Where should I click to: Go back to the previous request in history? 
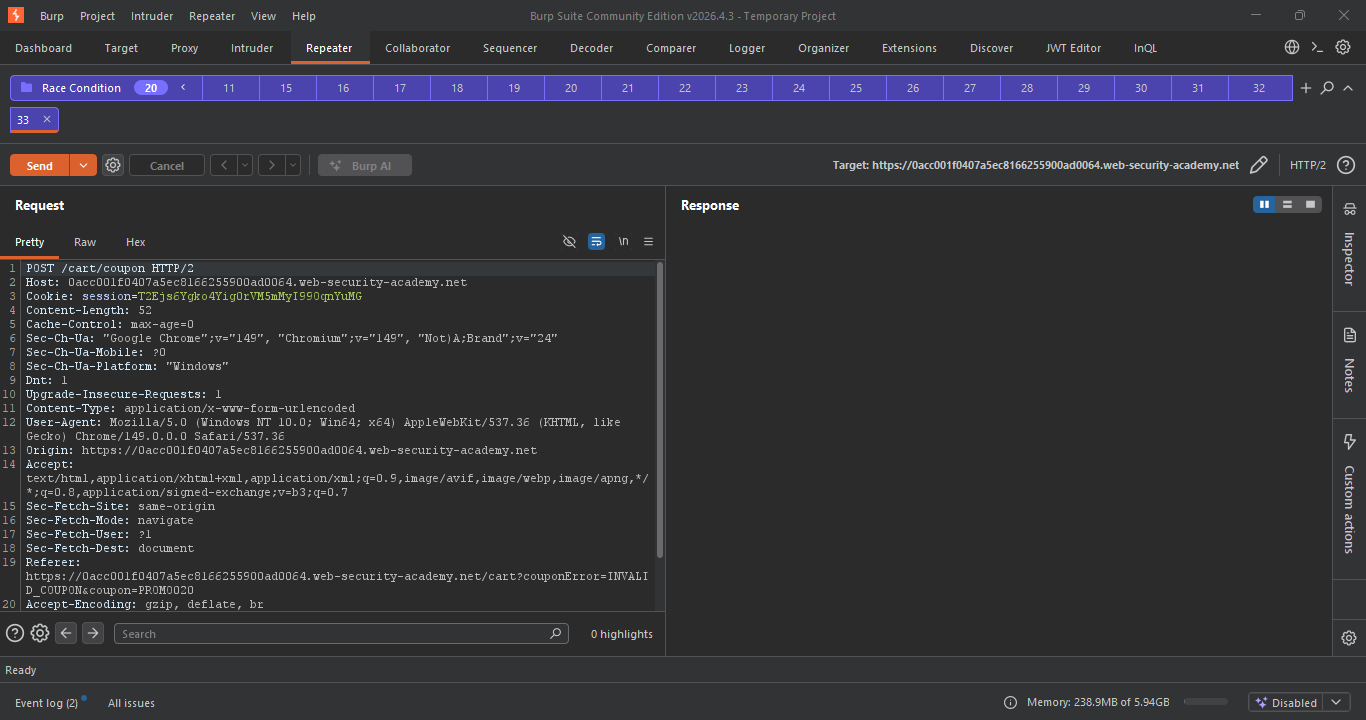pyautogui.click(x=223, y=165)
